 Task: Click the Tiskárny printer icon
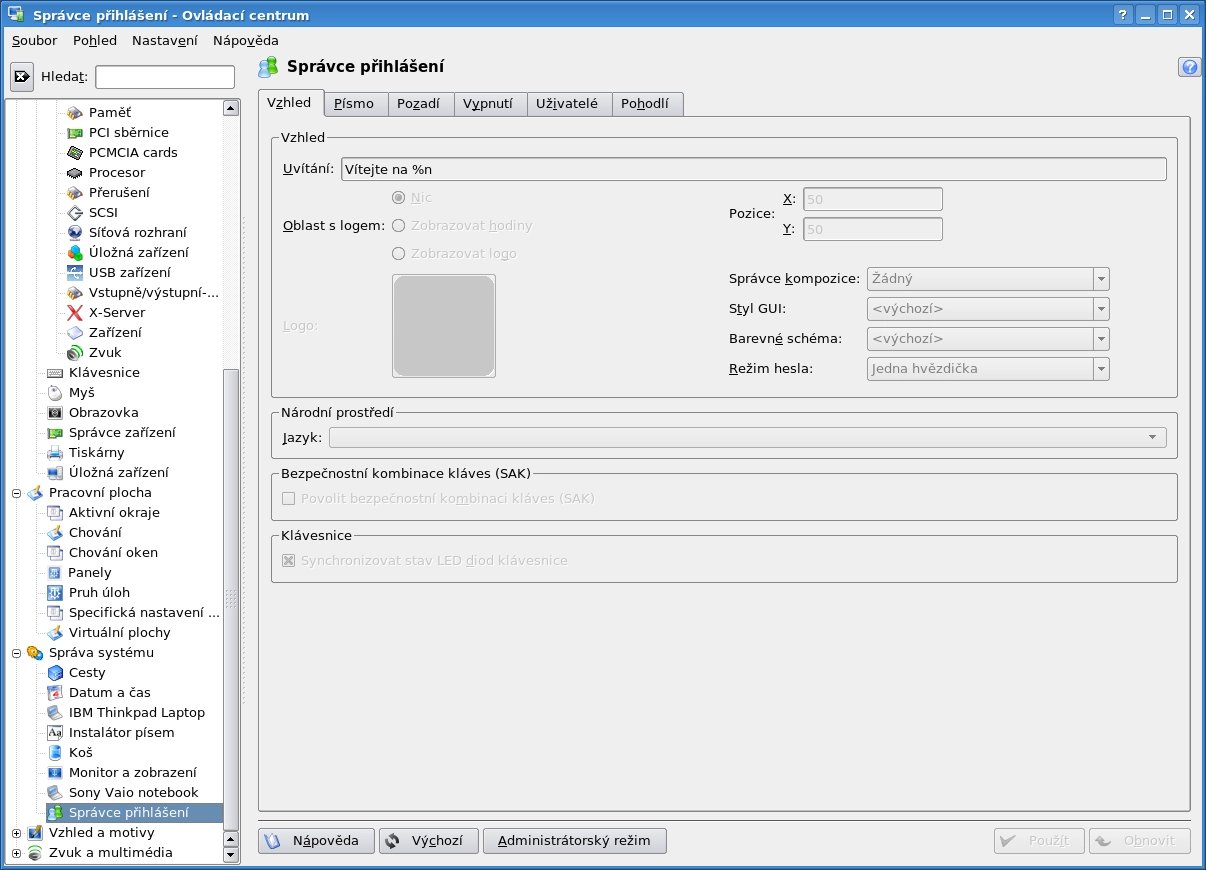point(55,452)
